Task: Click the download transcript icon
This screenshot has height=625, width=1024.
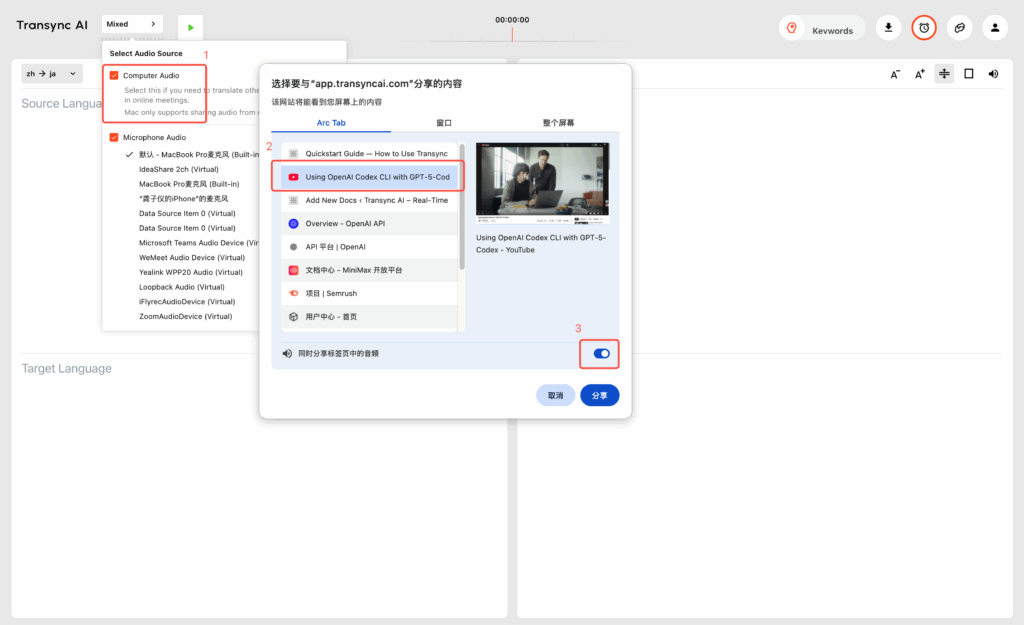Action: pyautogui.click(x=888, y=28)
